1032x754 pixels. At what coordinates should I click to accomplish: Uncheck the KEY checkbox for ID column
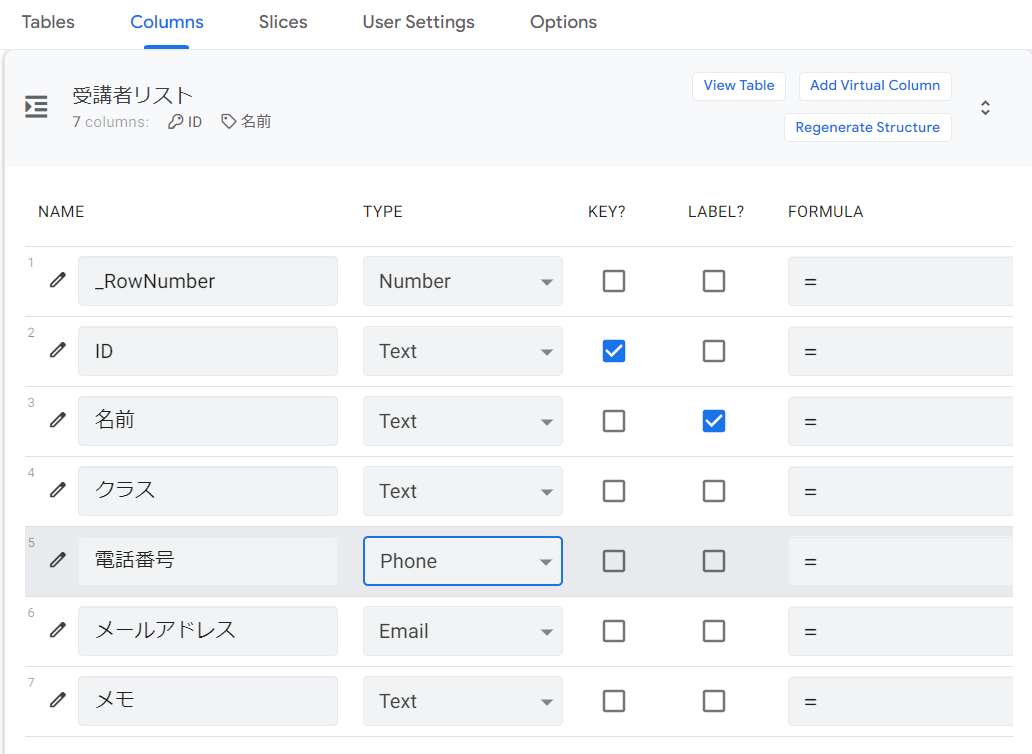[614, 351]
